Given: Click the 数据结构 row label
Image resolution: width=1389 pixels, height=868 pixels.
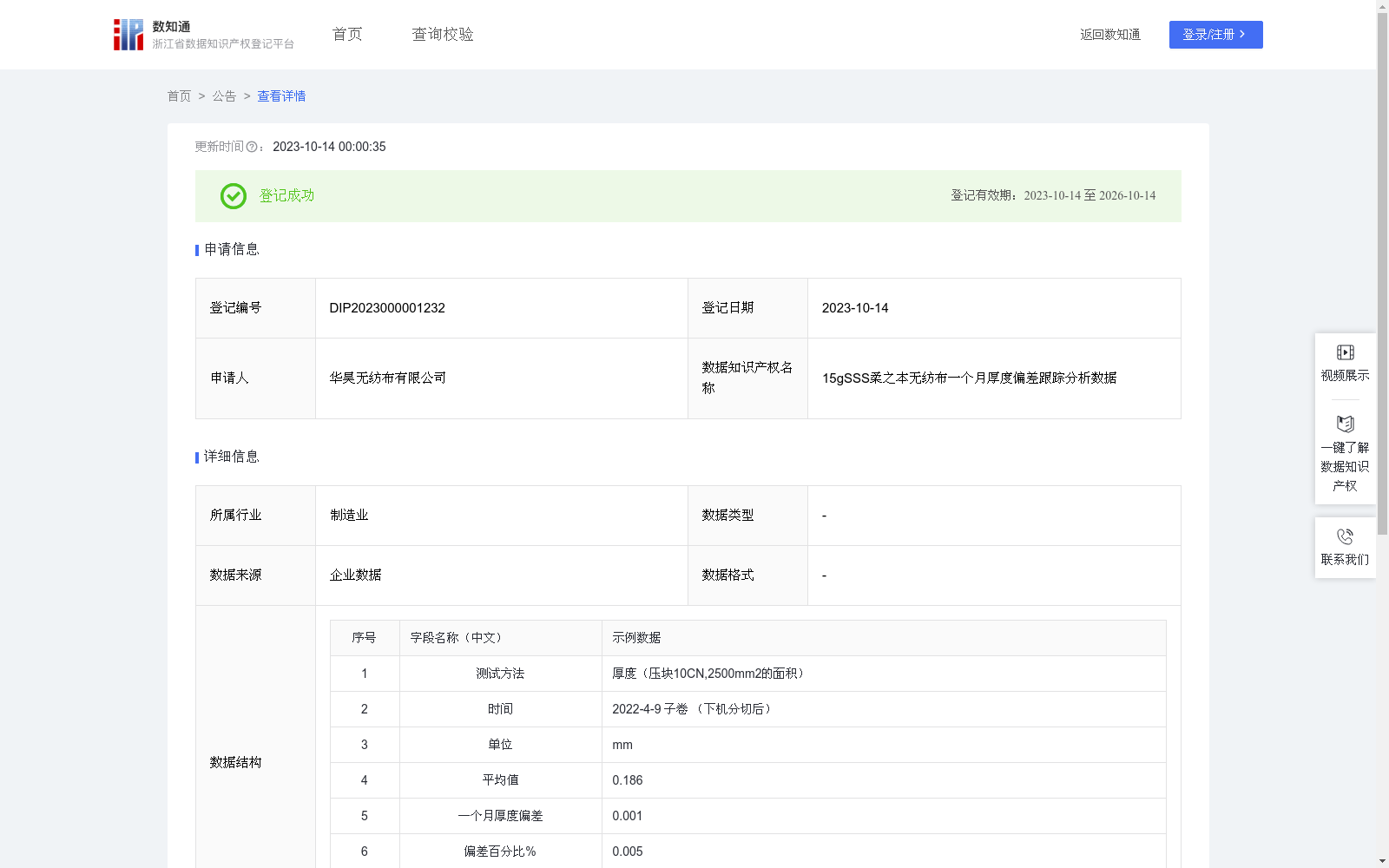Looking at the screenshot, I should [x=235, y=762].
